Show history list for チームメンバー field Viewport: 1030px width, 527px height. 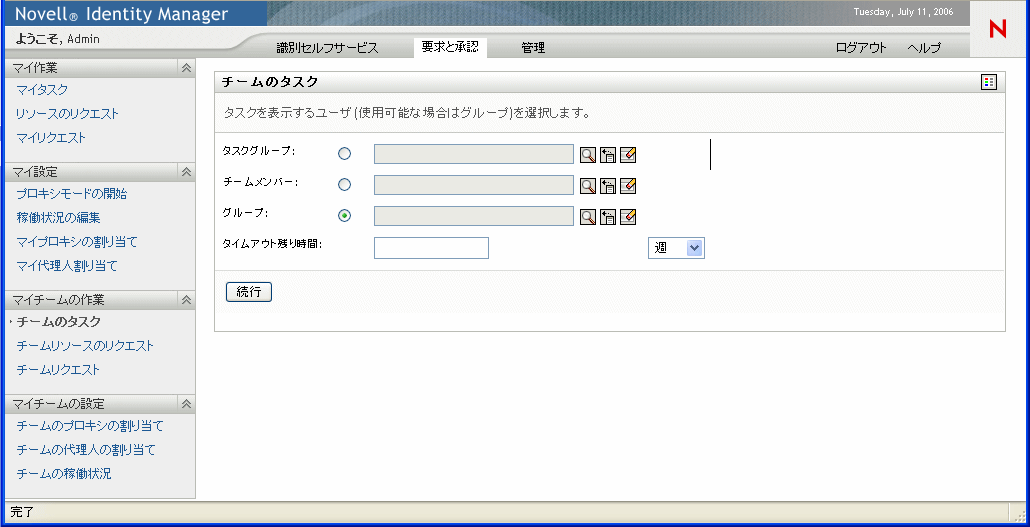(608, 186)
